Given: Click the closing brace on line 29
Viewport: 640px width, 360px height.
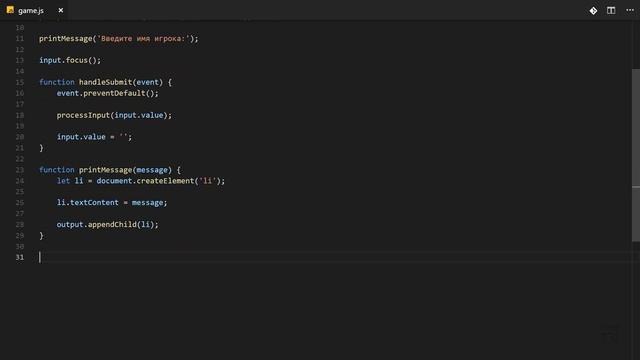Looking at the screenshot, I should 41,236.
